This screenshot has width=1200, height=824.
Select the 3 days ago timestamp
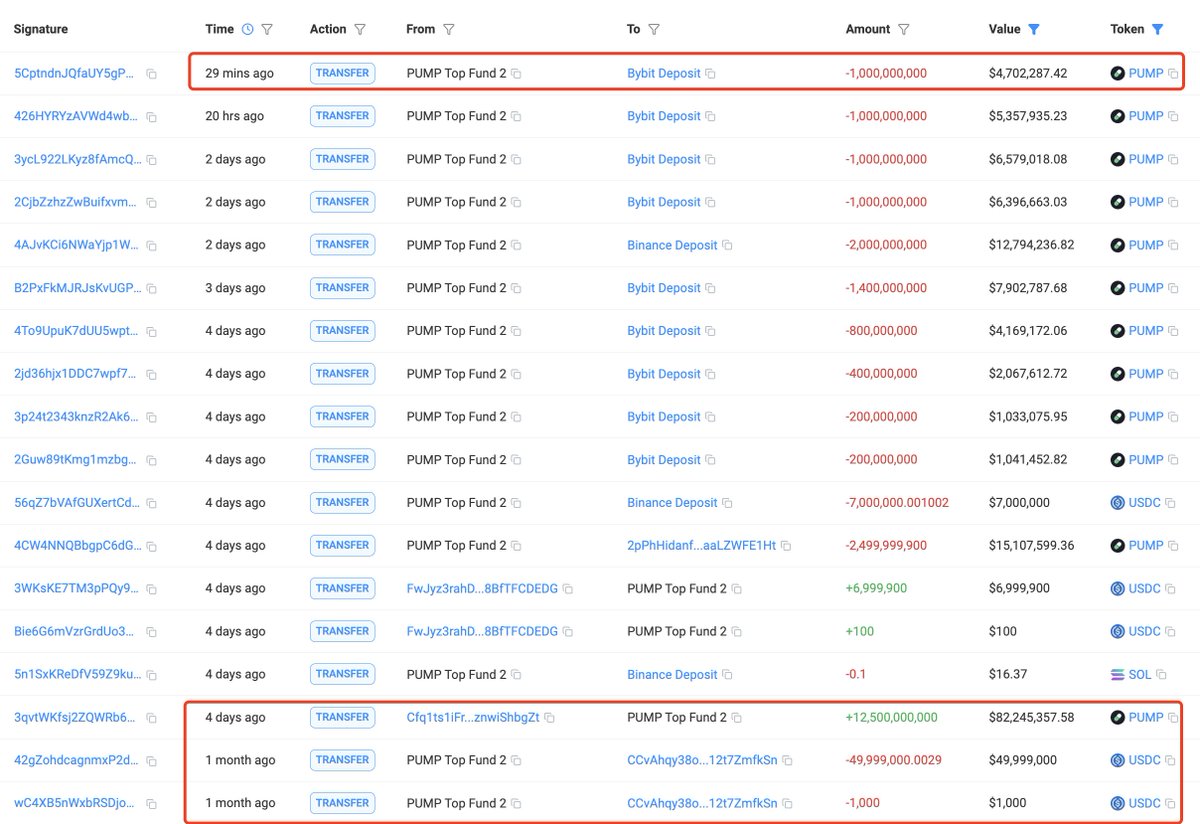coord(235,288)
